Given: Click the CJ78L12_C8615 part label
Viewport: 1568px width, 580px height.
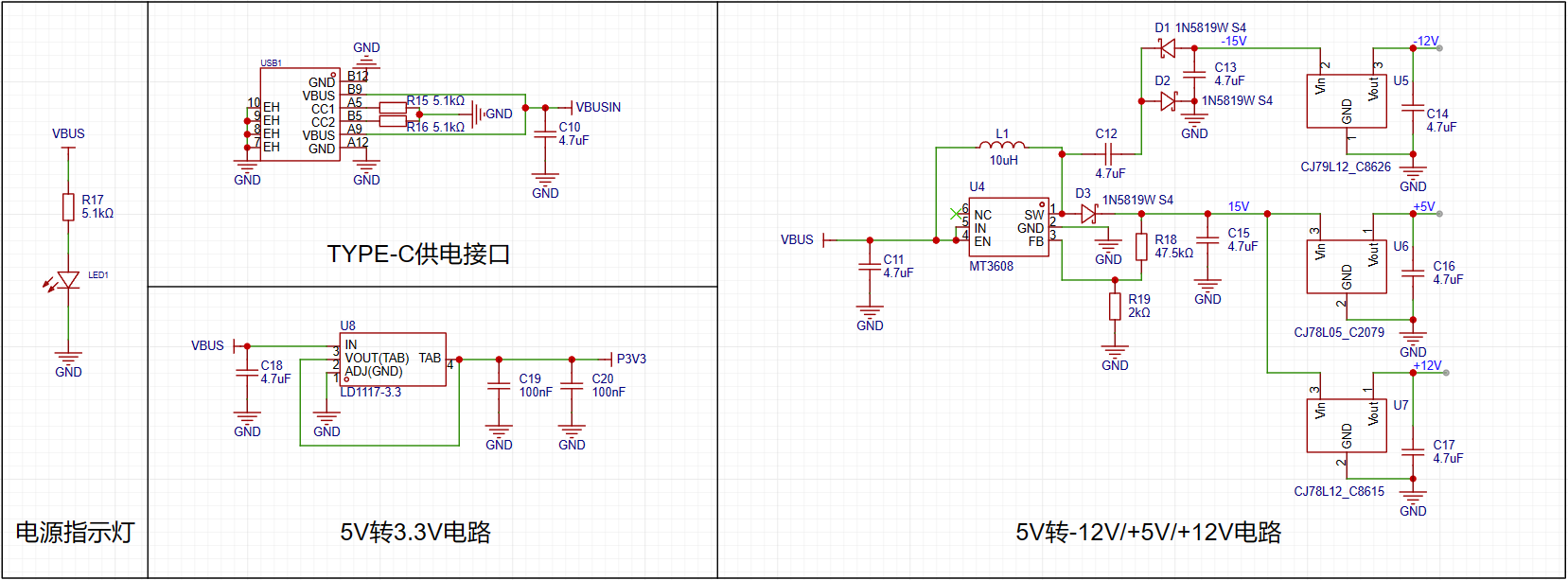Looking at the screenshot, I should (x=1339, y=492).
